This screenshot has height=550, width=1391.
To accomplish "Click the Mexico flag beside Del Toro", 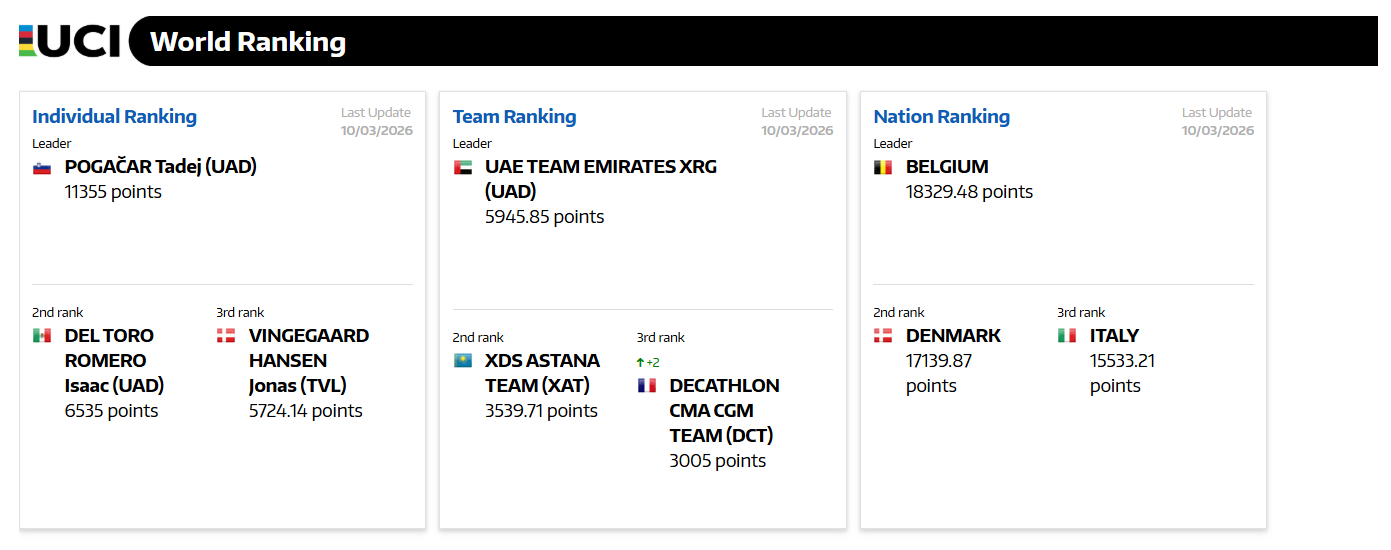I will (x=42, y=336).
